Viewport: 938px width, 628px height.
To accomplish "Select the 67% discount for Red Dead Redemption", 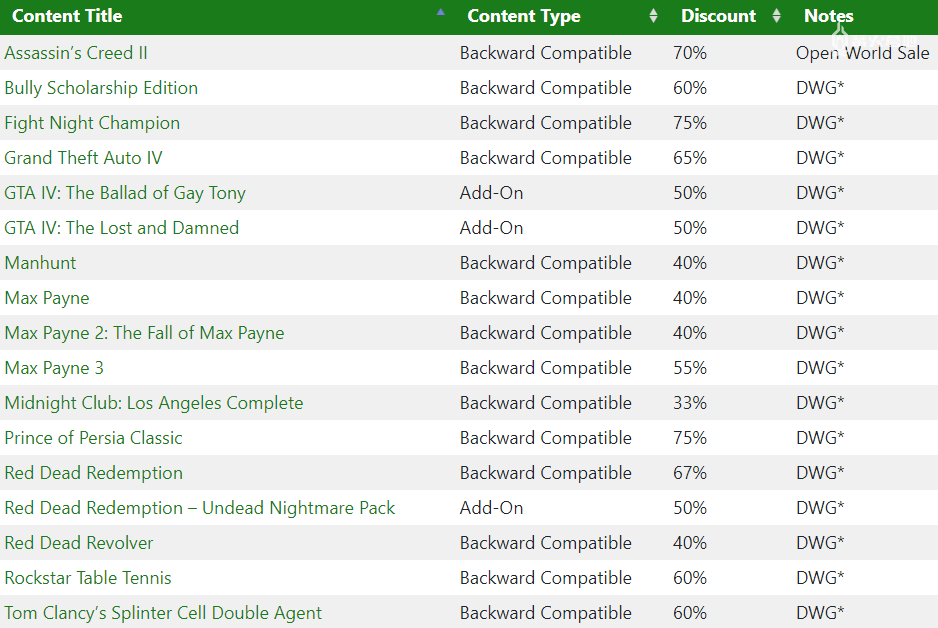I will click(x=690, y=473).
